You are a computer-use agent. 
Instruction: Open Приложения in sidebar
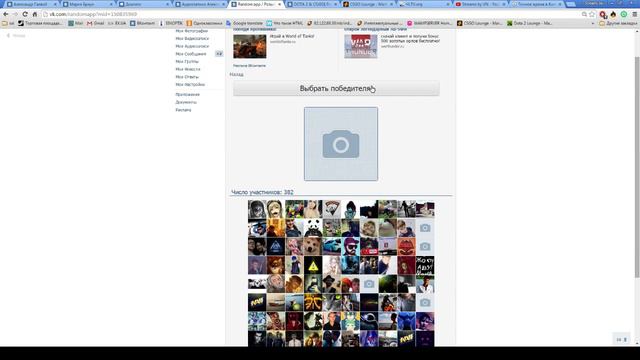coord(187,95)
